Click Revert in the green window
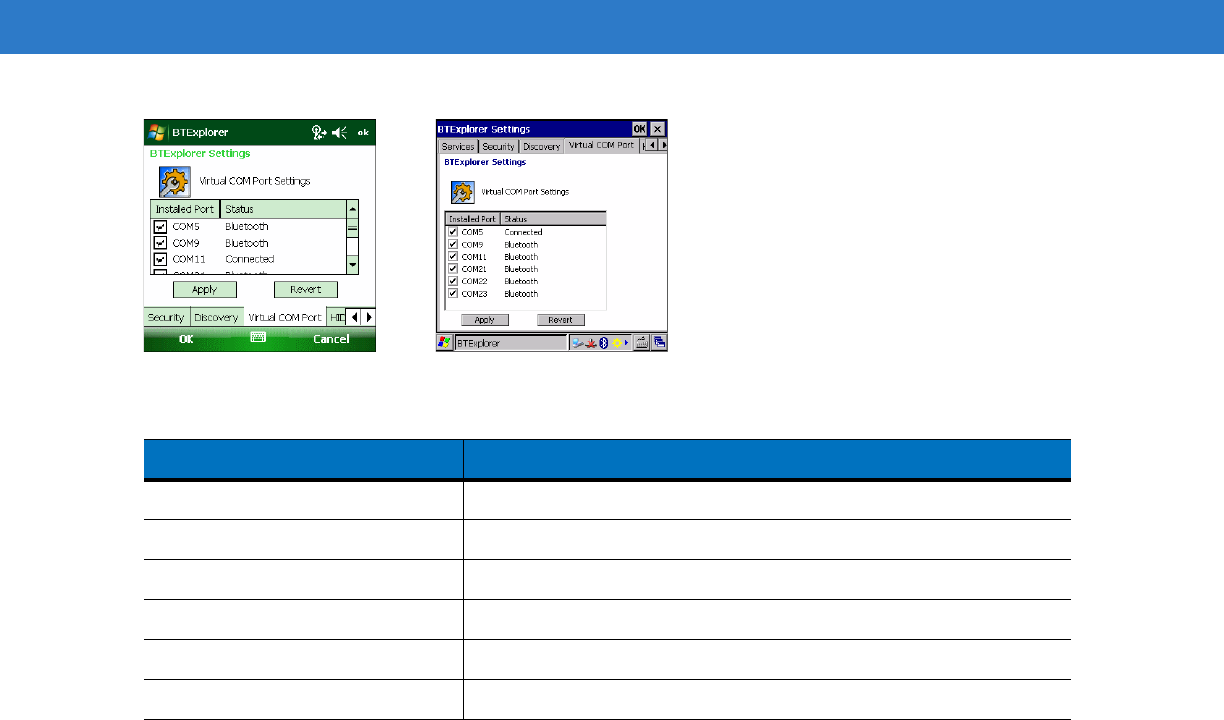Viewport: 1224px width, 720px height. point(305,289)
